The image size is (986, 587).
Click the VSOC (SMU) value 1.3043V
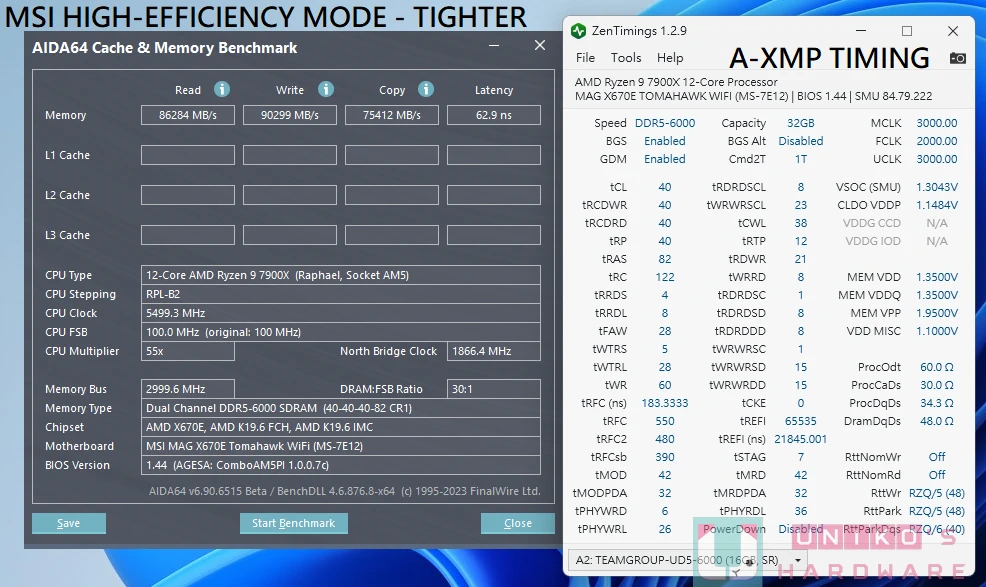pyautogui.click(x=936, y=187)
